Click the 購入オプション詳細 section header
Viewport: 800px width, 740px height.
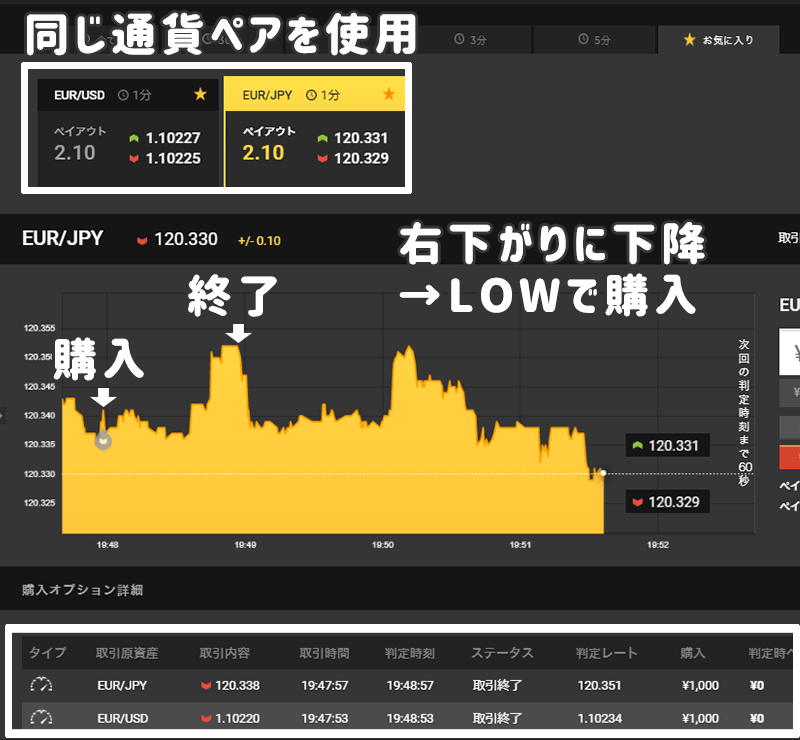(82, 590)
